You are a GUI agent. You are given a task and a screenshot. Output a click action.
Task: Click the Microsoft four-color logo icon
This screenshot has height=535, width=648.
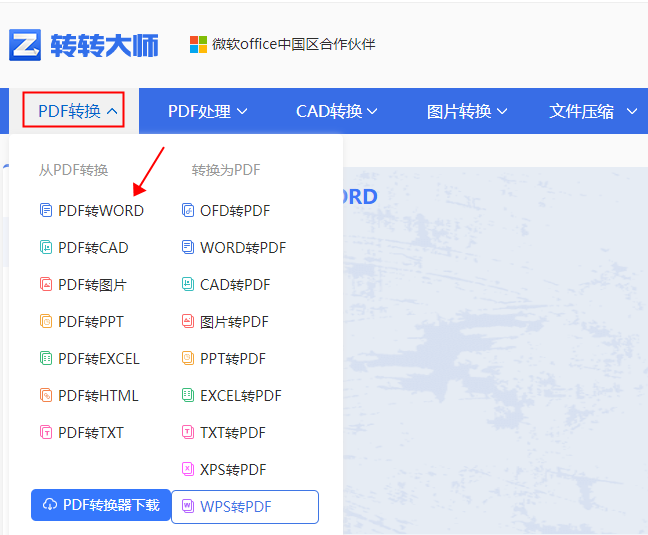(198, 44)
